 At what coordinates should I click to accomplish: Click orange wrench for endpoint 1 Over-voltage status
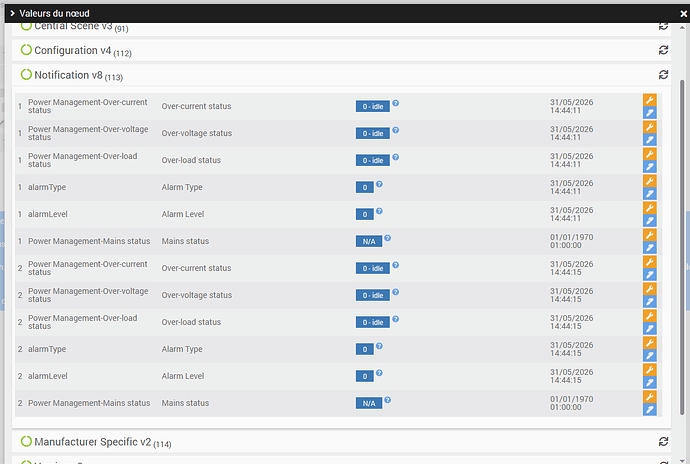point(650,127)
